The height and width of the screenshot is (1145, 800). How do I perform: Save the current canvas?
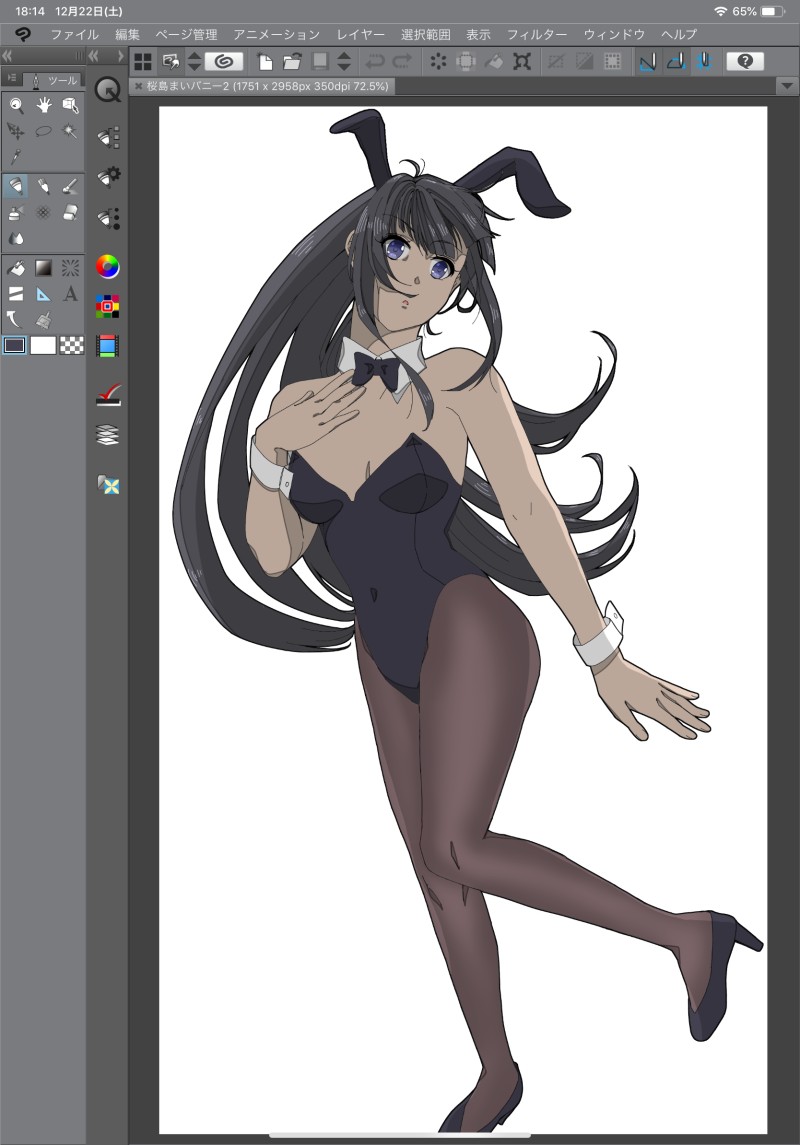(x=319, y=62)
